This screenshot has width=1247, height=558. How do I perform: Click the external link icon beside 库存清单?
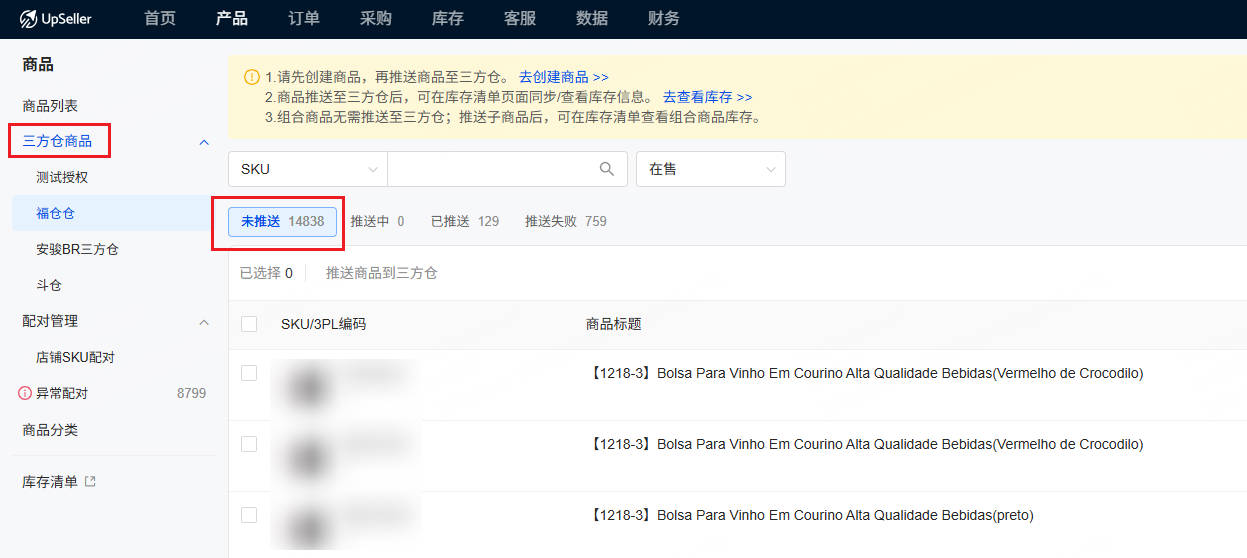click(90, 482)
